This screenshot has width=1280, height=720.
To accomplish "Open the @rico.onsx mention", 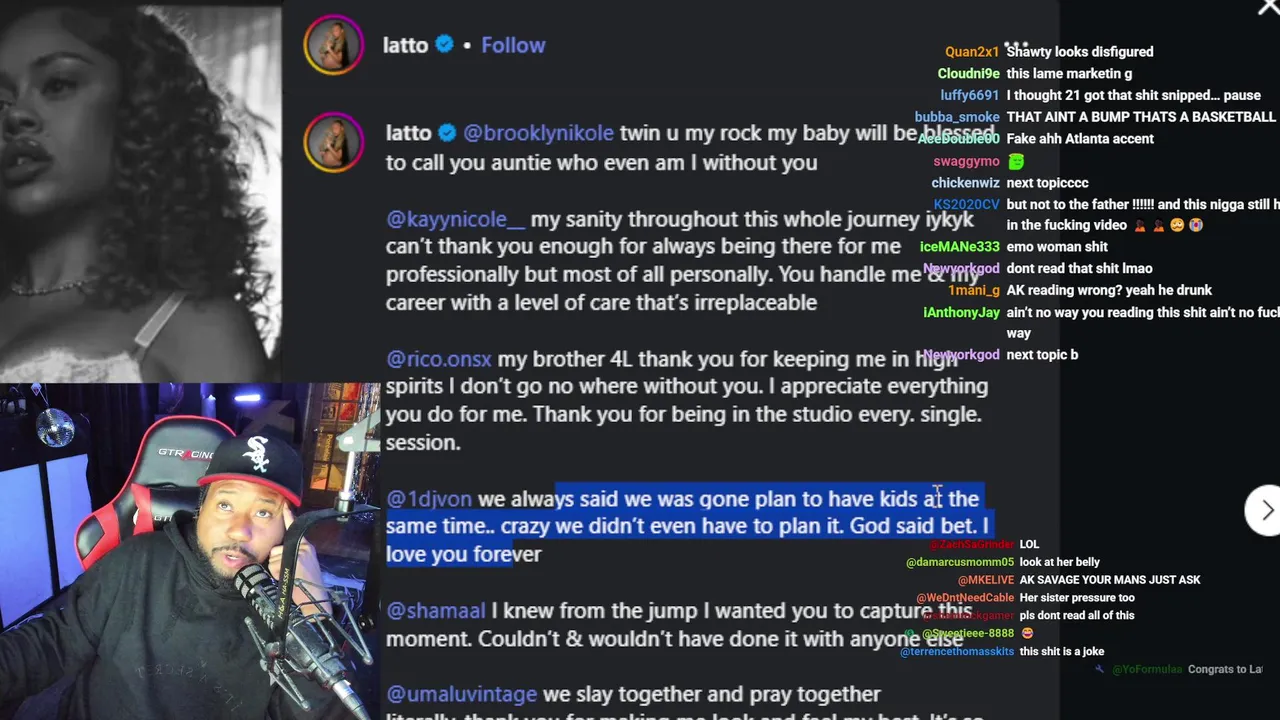I will click(x=439, y=359).
